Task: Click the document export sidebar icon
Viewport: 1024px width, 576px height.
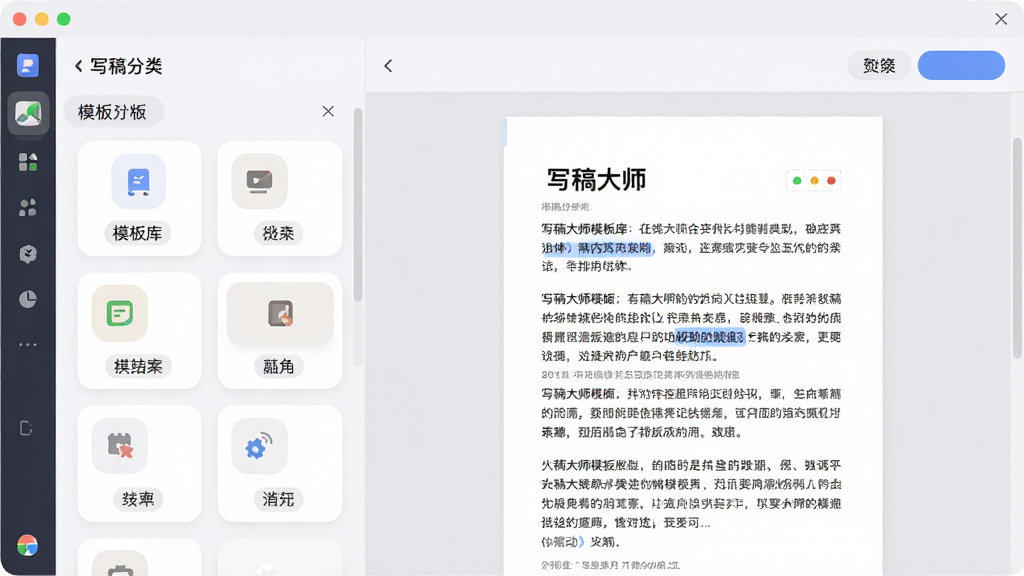Action: (x=26, y=428)
